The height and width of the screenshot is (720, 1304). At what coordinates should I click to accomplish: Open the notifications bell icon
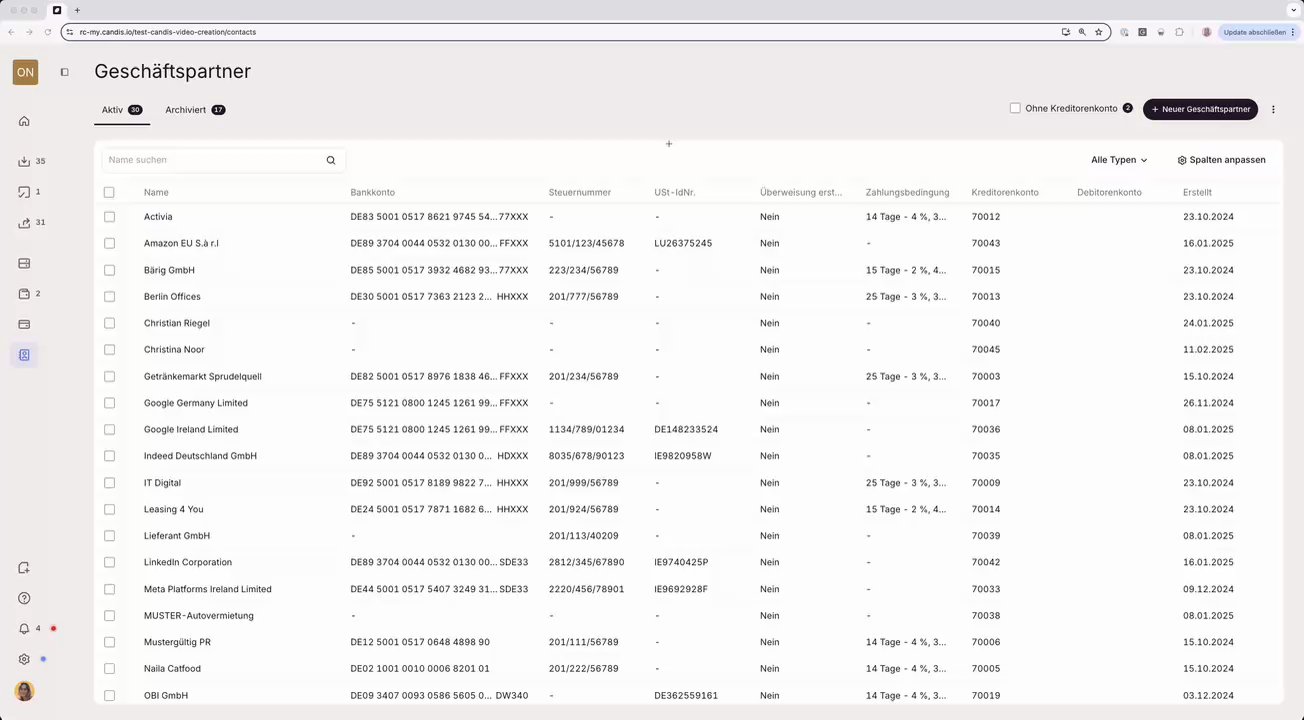(24, 629)
